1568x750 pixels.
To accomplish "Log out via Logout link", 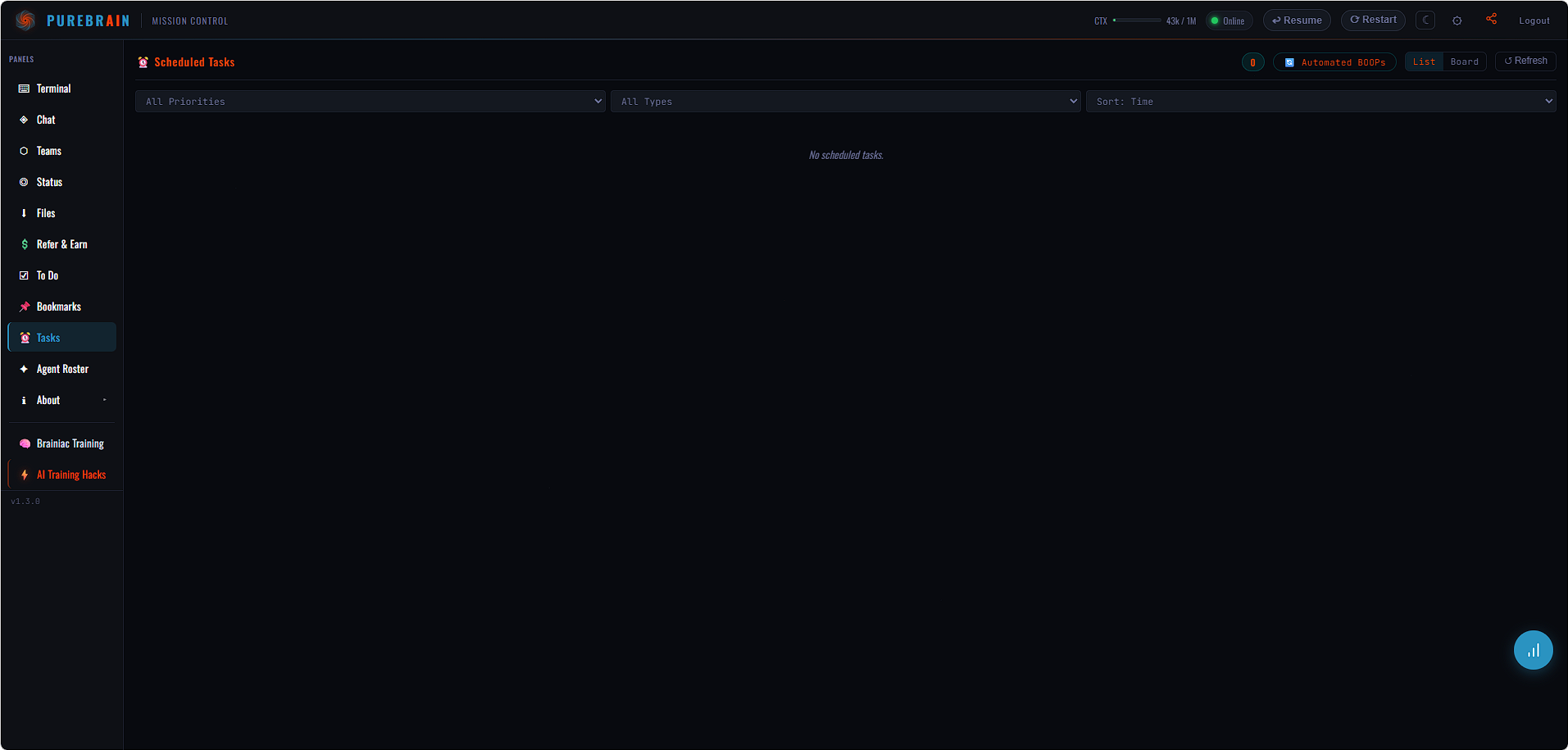I will click(x=1534, y=20).
